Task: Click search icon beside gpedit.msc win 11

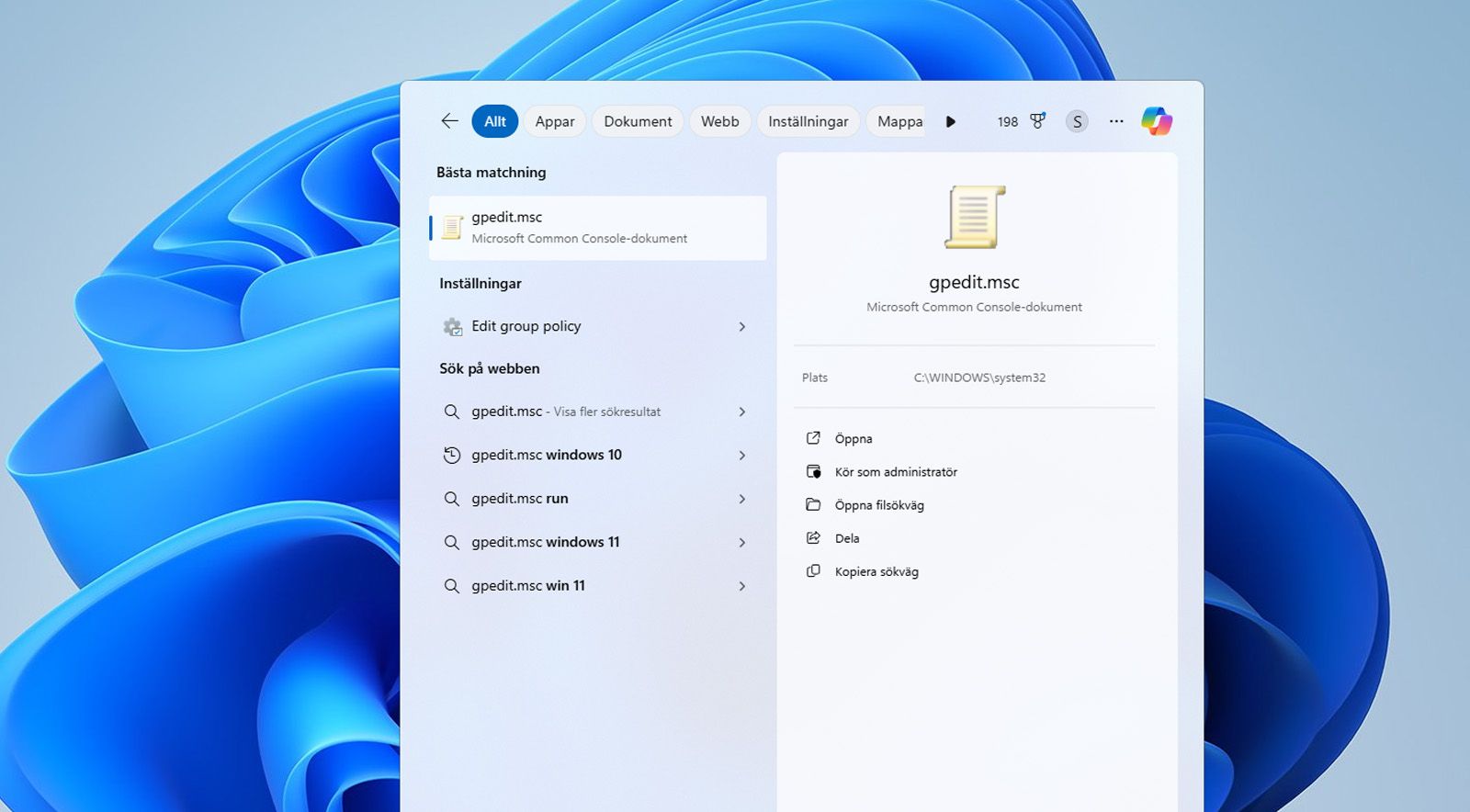Action: (452, 585)
